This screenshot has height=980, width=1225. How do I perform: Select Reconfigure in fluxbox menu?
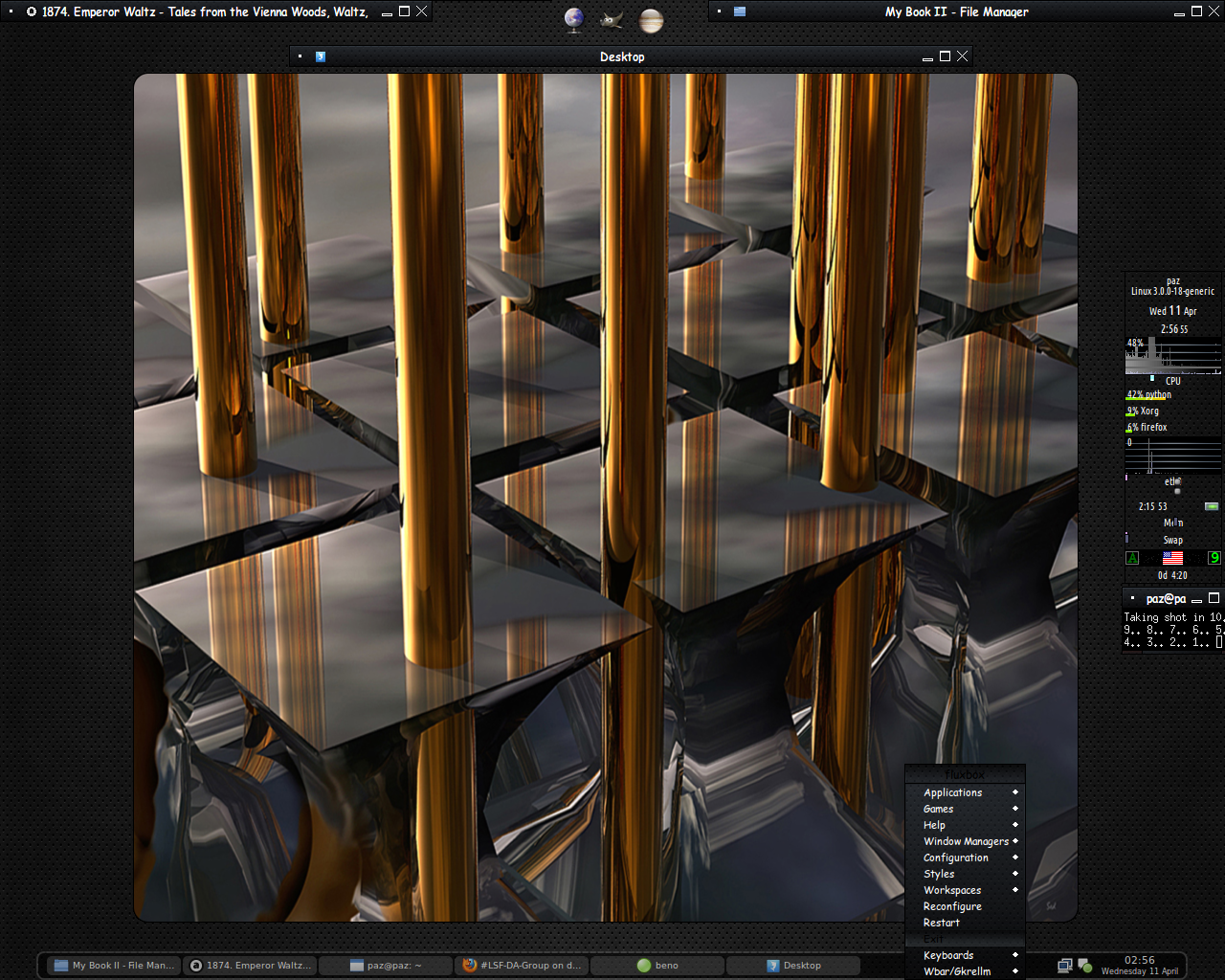click(965, 906)
